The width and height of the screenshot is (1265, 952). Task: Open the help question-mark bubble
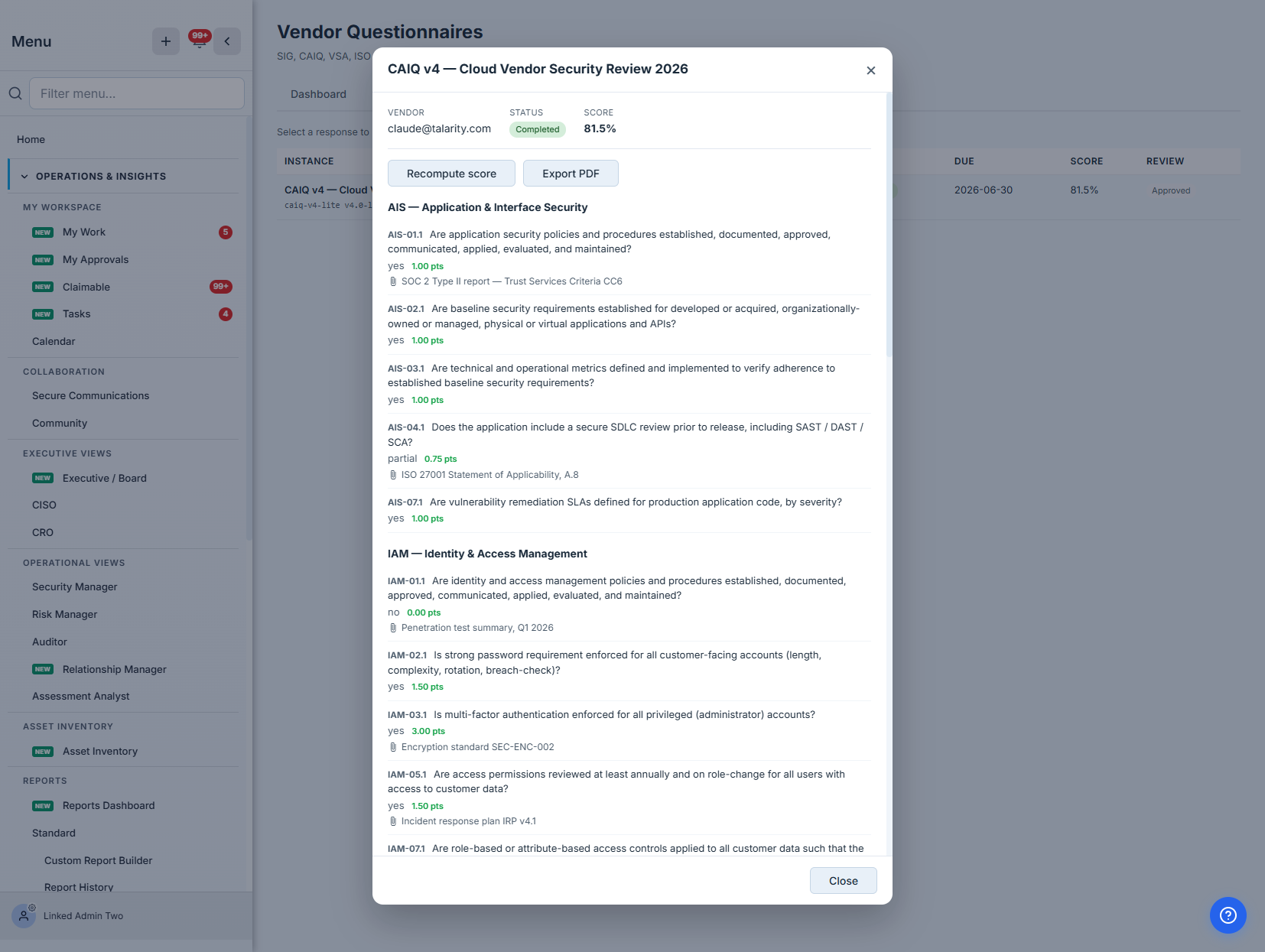[1228, 915]
